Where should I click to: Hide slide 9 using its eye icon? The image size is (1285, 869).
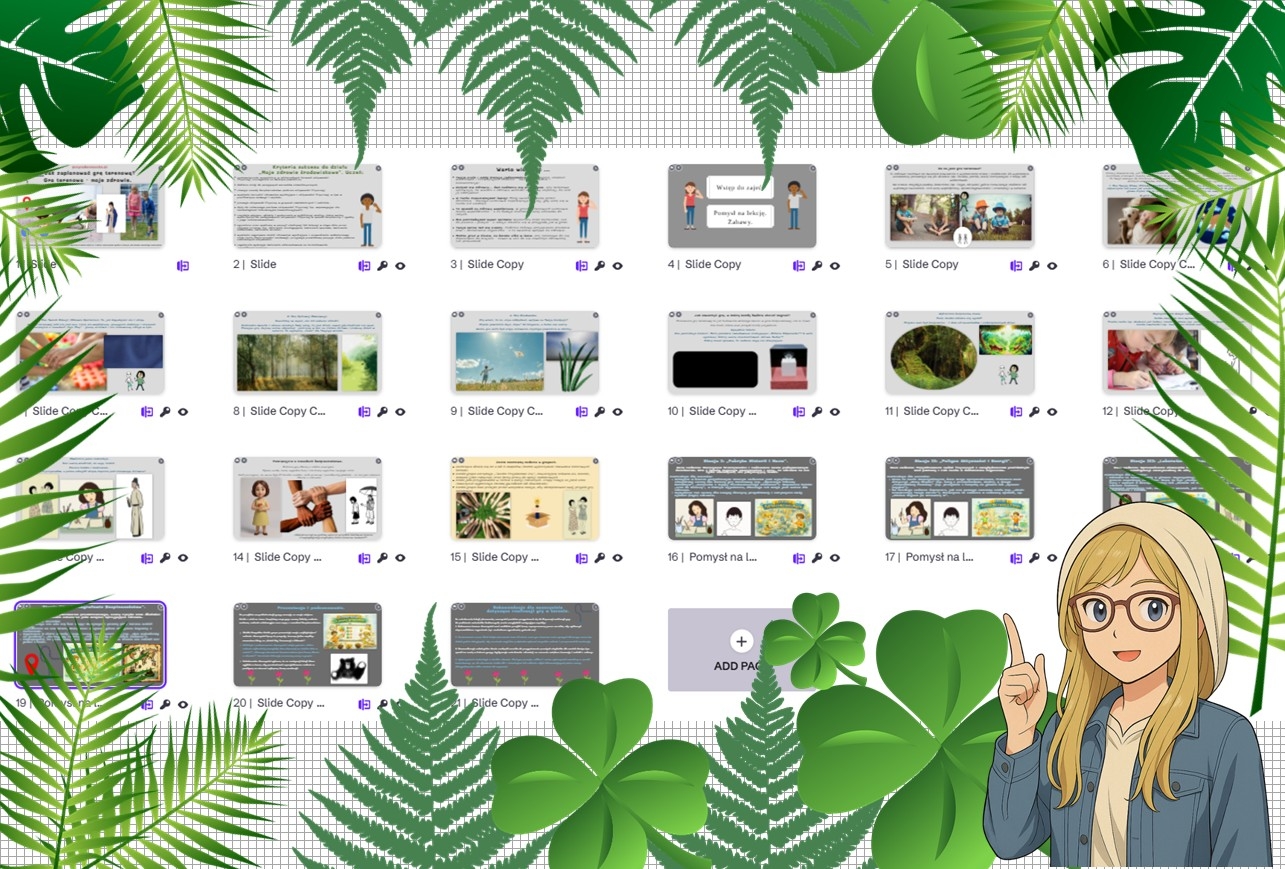[x=618, y=412]
